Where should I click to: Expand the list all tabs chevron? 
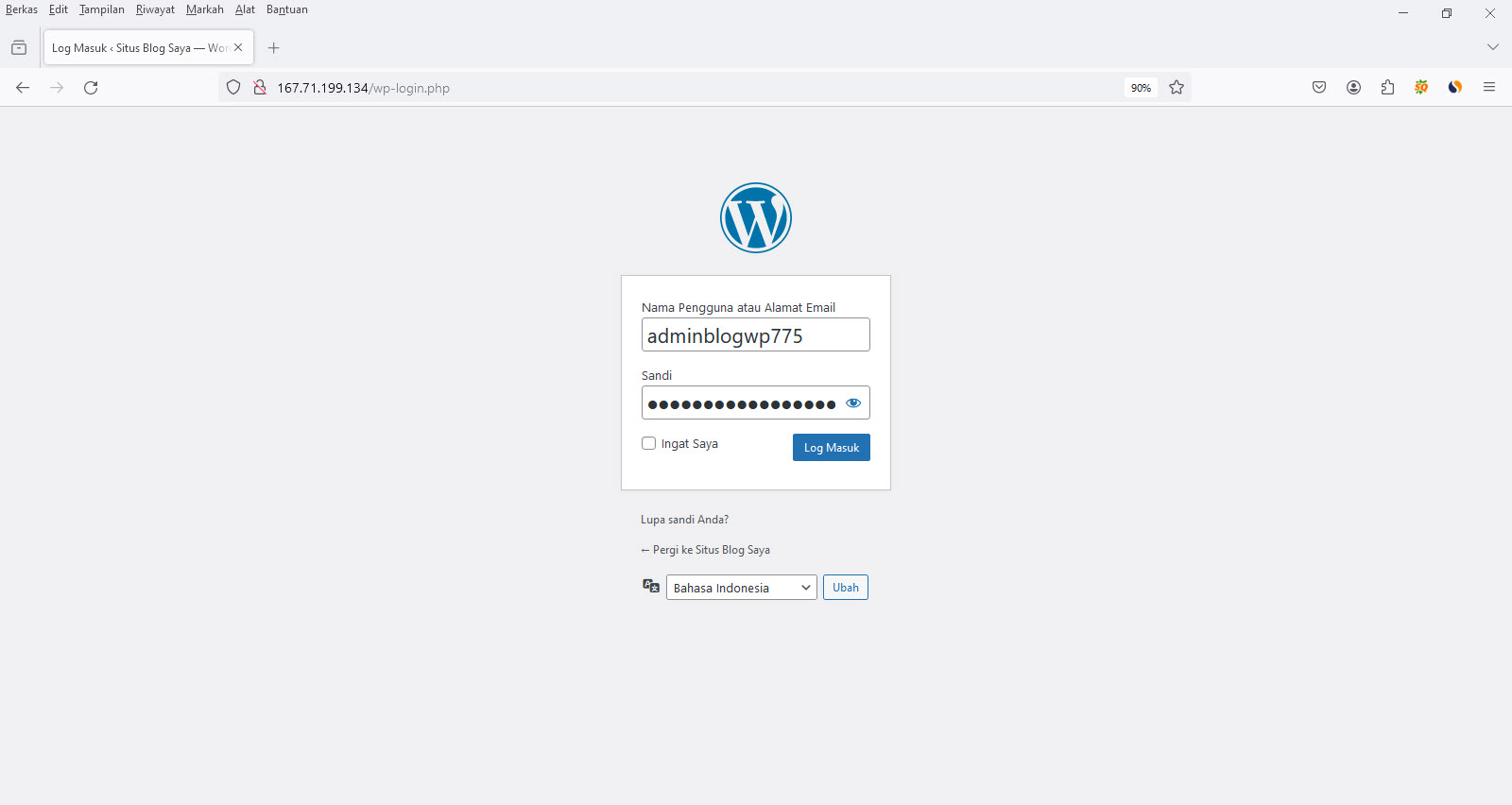1493,47
